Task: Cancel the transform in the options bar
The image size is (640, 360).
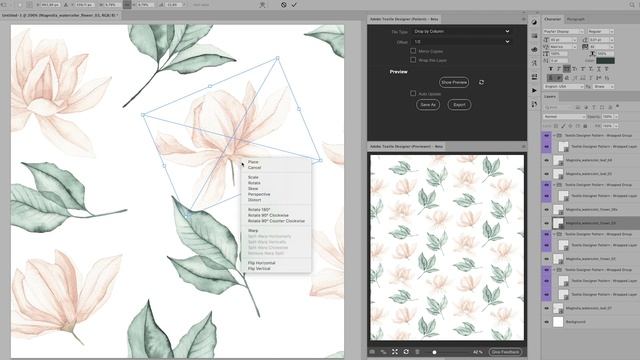Action: pos(283,5)
